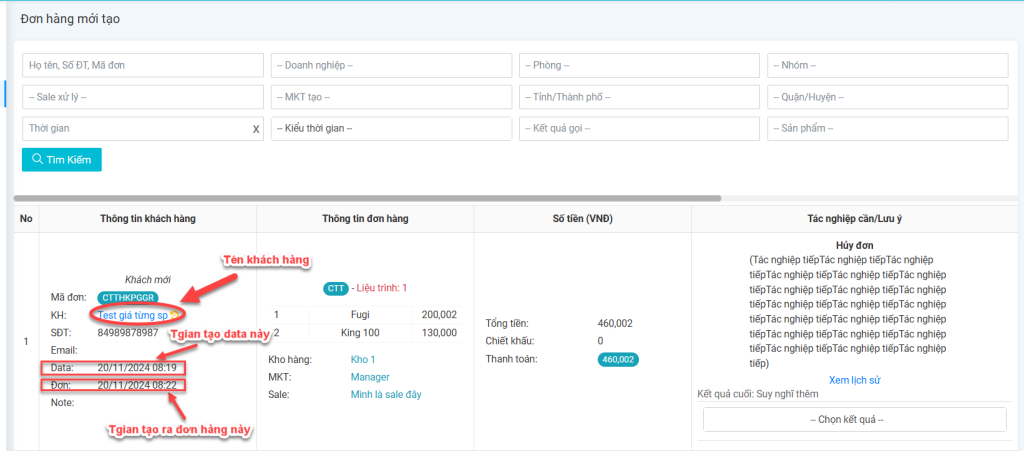Click the Kho 1 warehouse link
The image size is (1024, 451).
pos(362,359)
